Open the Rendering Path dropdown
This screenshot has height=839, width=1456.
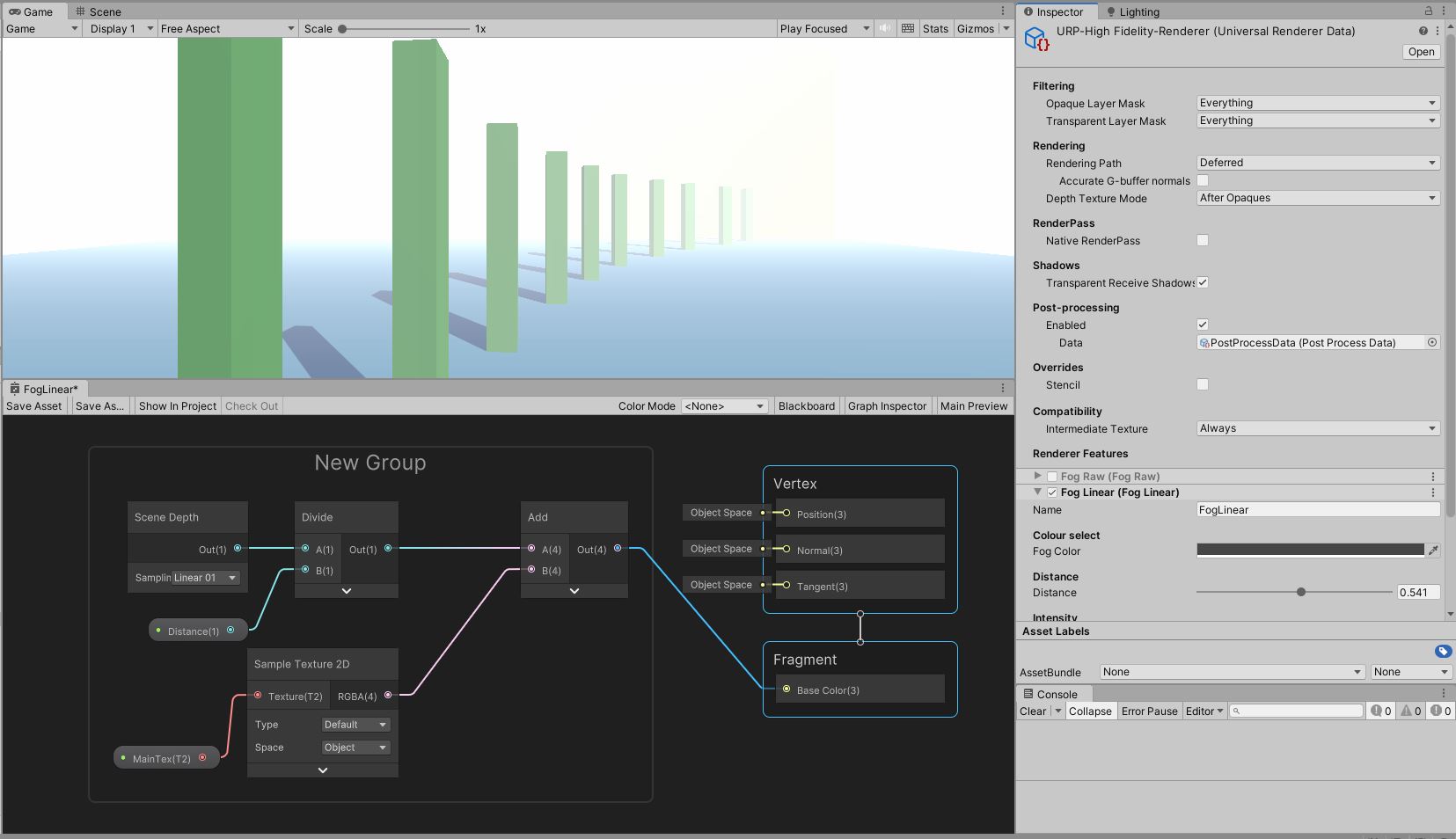click(1316, 162)
